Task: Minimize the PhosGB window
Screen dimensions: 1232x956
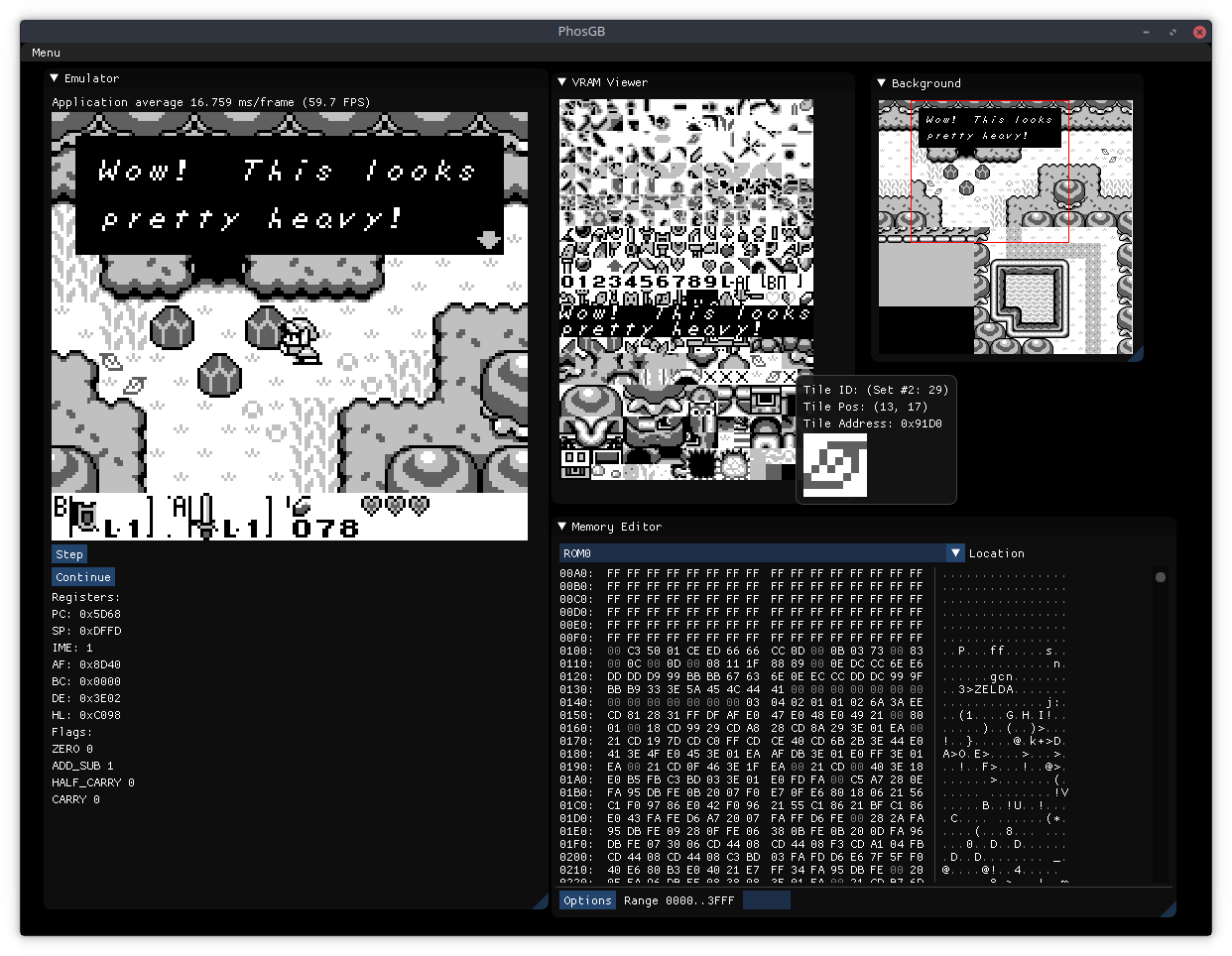Action: tap(1147, 32)
